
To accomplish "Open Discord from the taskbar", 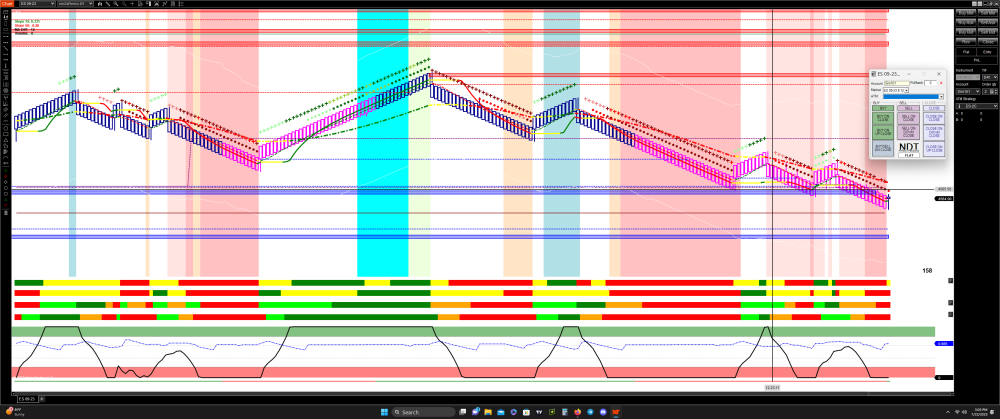I will 603,412.
